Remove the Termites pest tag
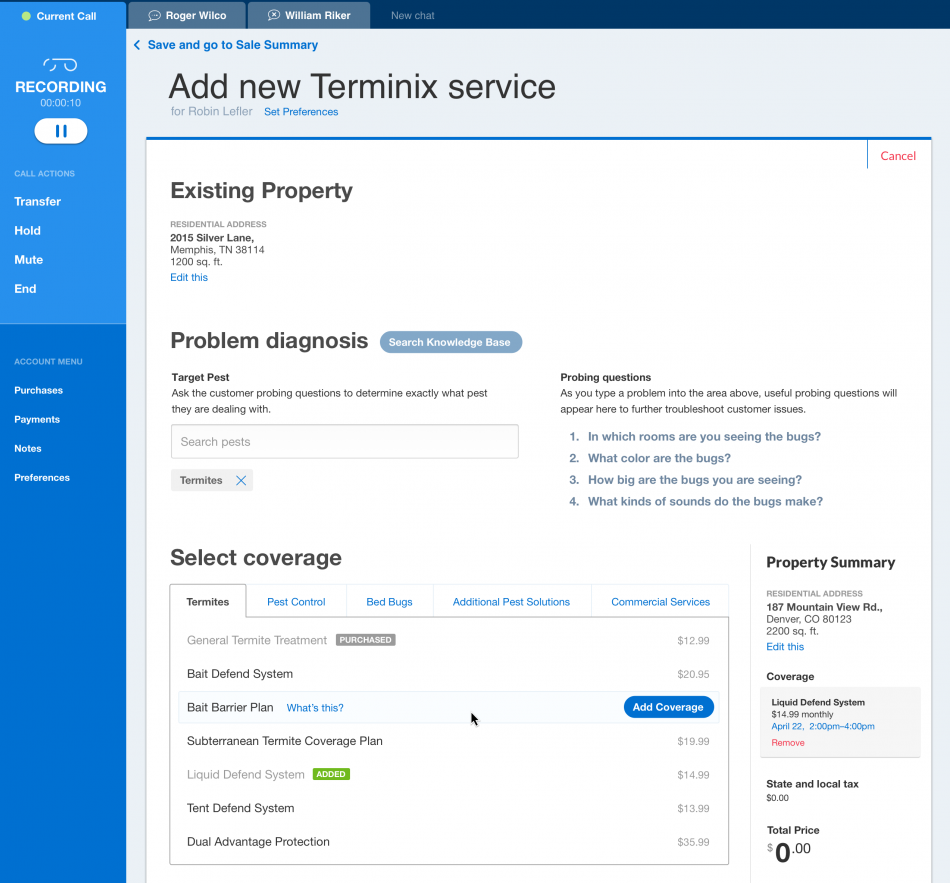 (241, 481)
